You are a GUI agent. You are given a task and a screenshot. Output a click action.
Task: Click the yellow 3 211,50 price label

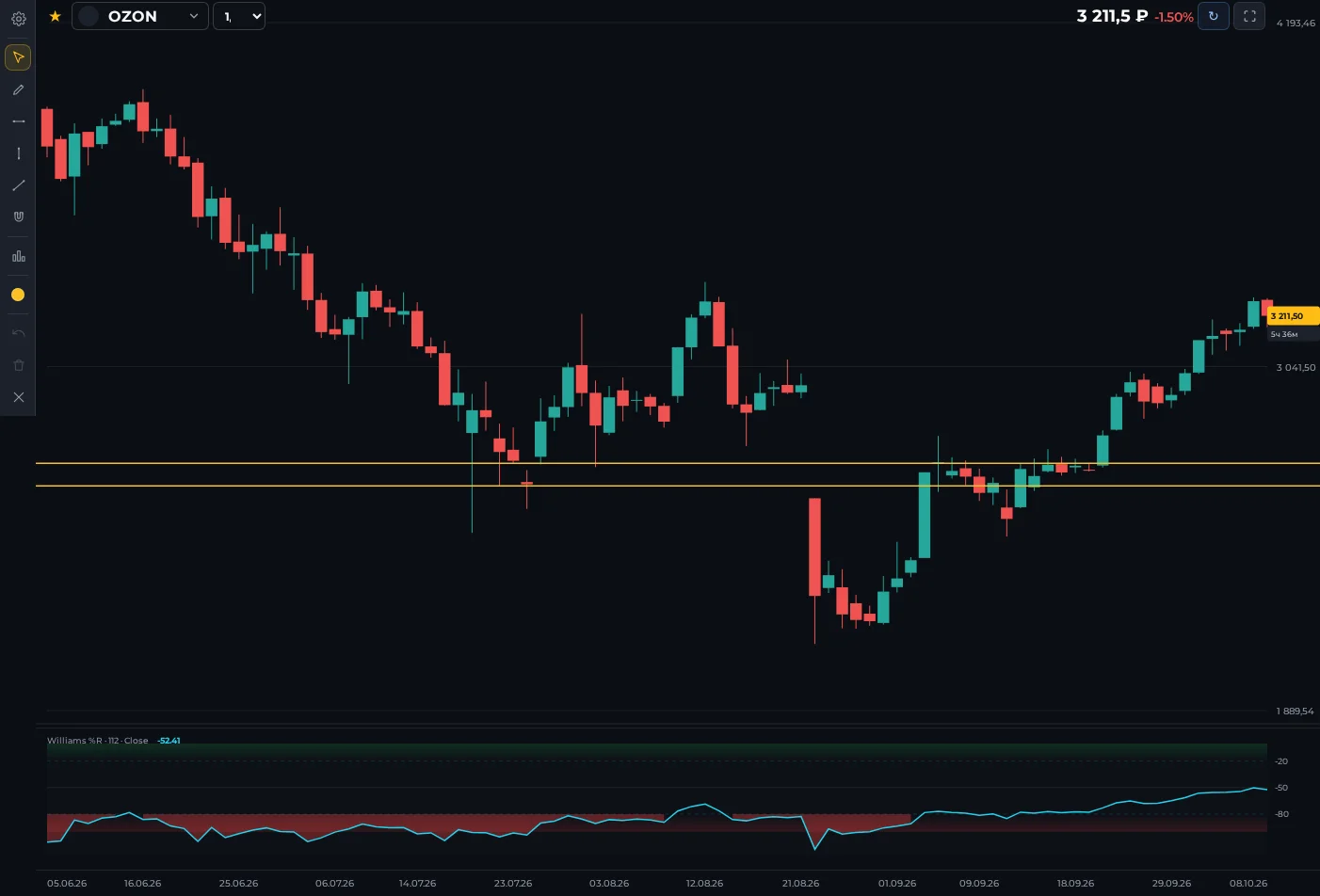click(1293, 316)
